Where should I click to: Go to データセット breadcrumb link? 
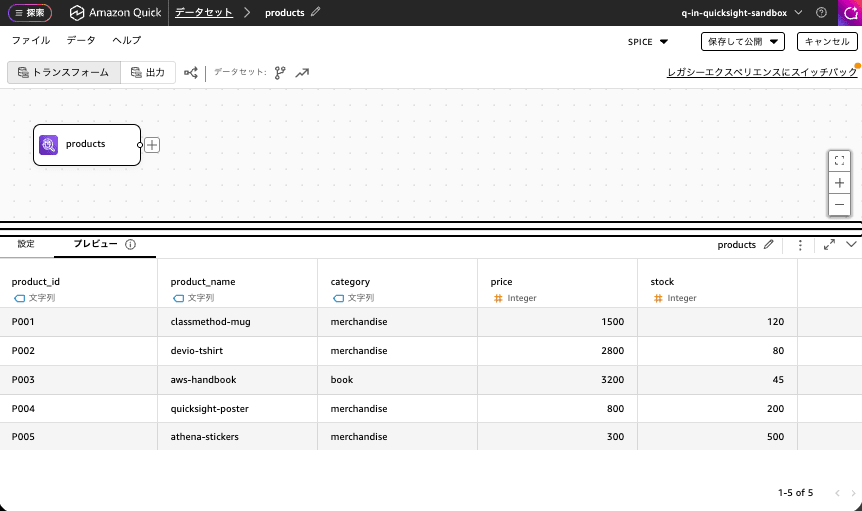coord(204,13)
